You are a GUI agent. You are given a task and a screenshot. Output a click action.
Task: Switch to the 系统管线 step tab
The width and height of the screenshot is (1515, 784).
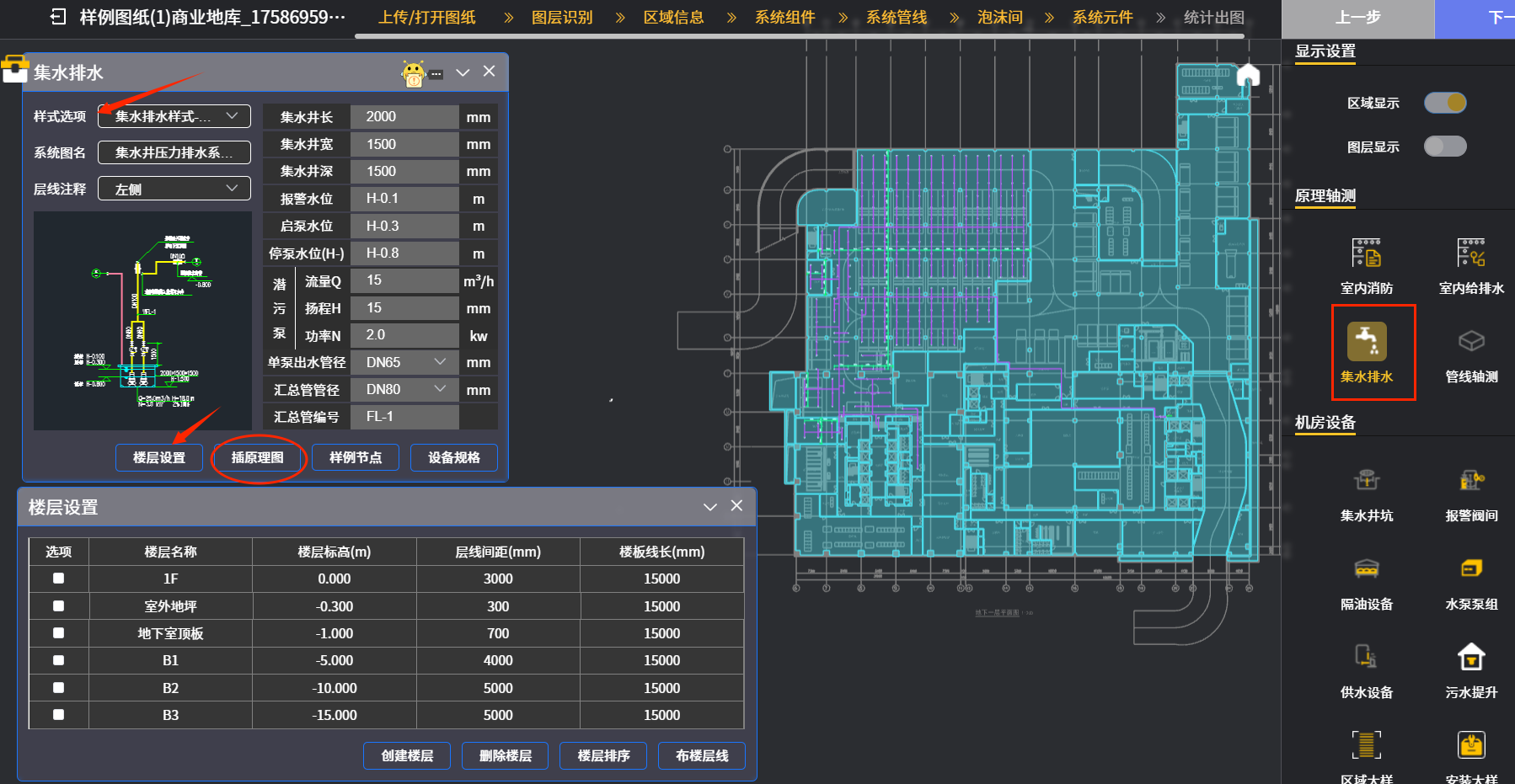[x=896, y=18]
